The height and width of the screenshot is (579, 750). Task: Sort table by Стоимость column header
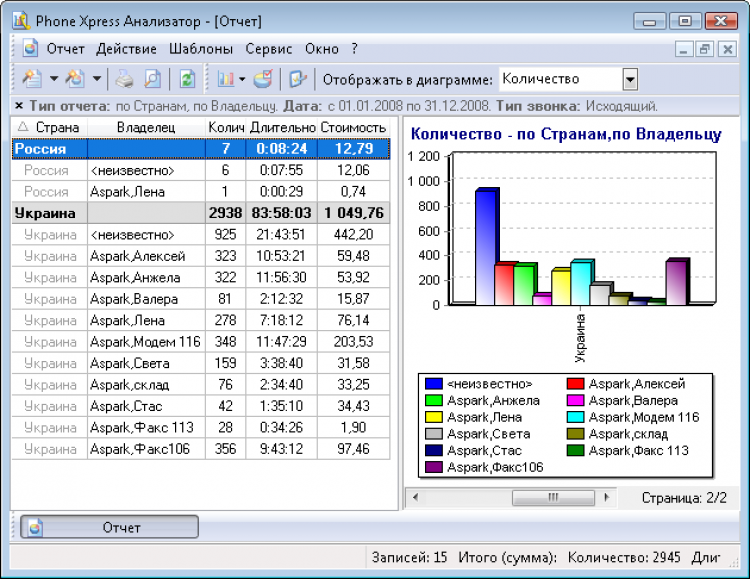(x=352, y=127)
